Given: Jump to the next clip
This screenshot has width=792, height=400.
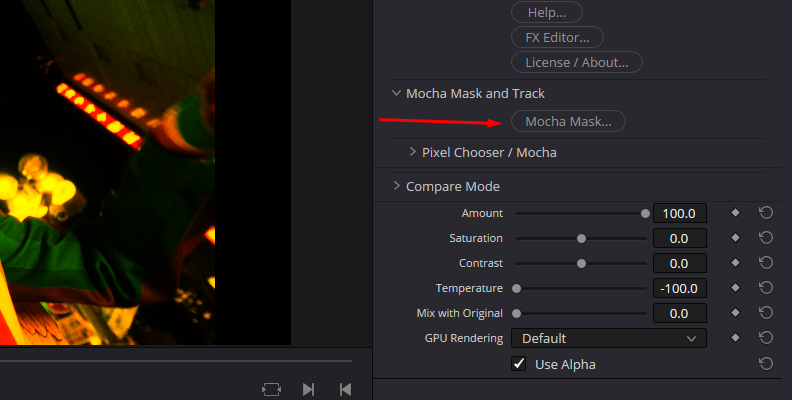Looking at the screenshot, I should [308, 389].
